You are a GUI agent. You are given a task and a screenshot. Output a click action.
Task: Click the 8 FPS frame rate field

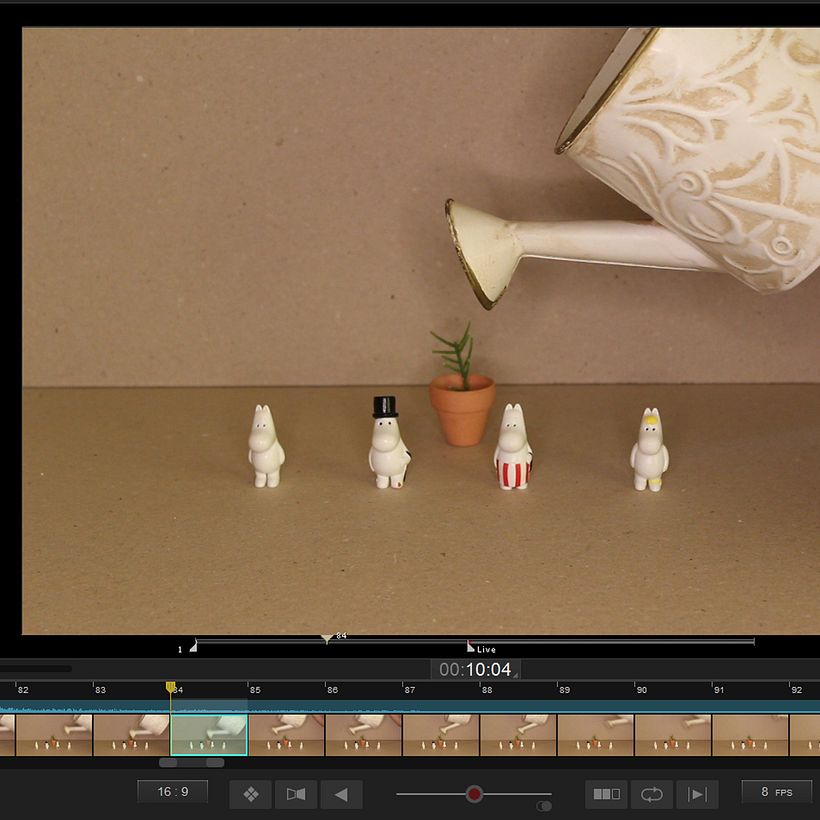777,792
